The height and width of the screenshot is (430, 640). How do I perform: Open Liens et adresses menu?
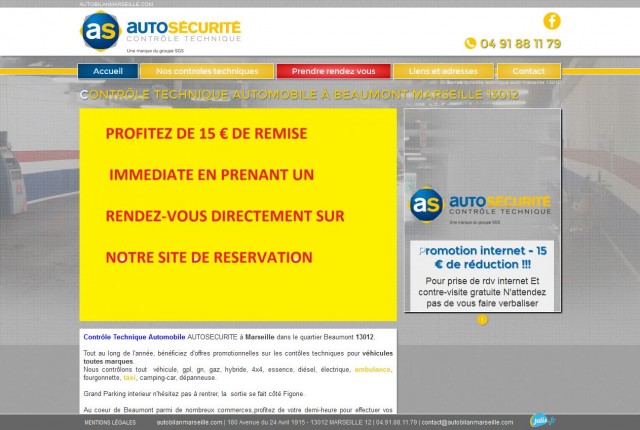pos(443,71)
